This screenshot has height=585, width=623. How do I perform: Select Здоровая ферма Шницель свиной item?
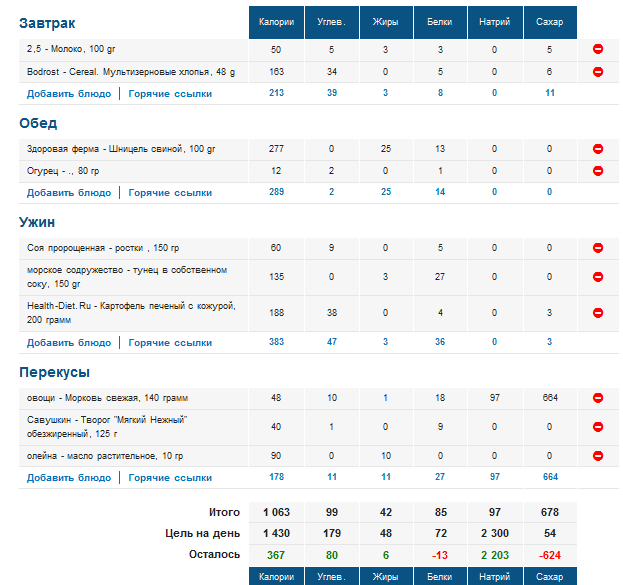pyautogui.click(x=121, y=149)
